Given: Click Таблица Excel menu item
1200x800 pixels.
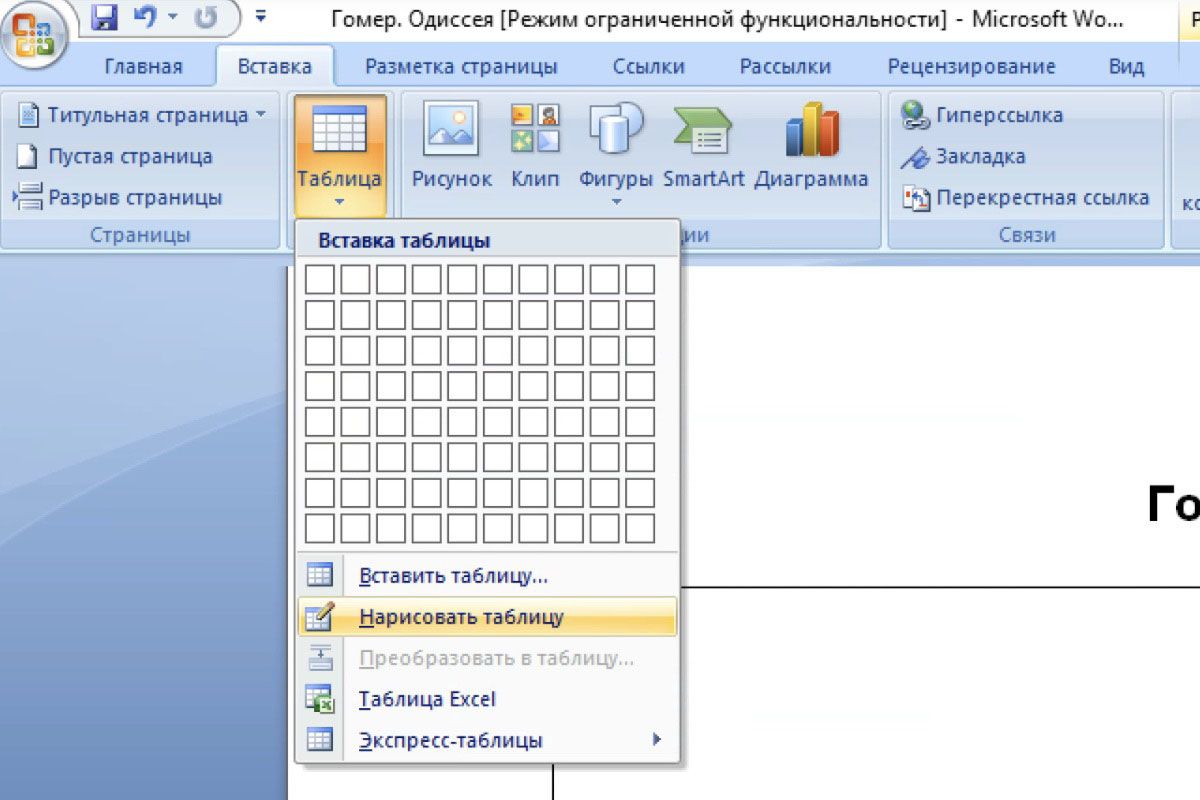Looking at the screenshot, I should coord(487,699).
